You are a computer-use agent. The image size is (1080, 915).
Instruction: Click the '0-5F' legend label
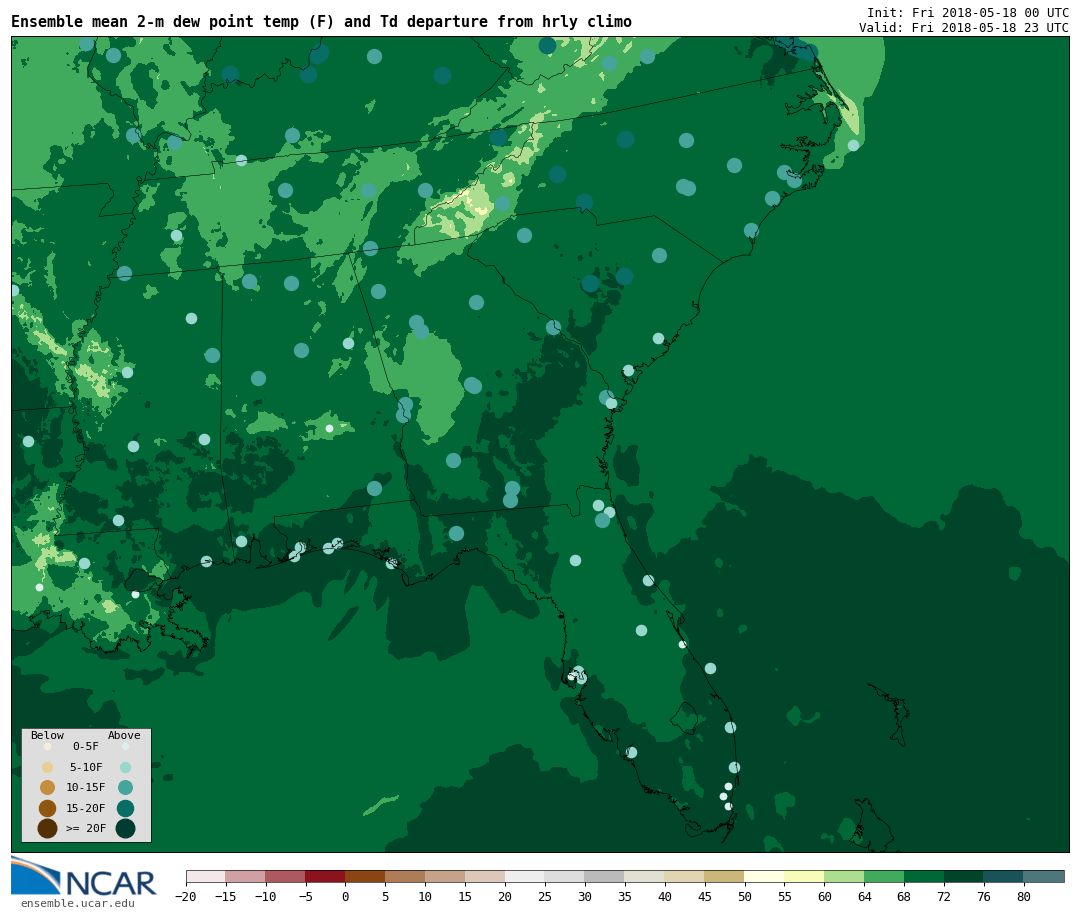[86, 746]
